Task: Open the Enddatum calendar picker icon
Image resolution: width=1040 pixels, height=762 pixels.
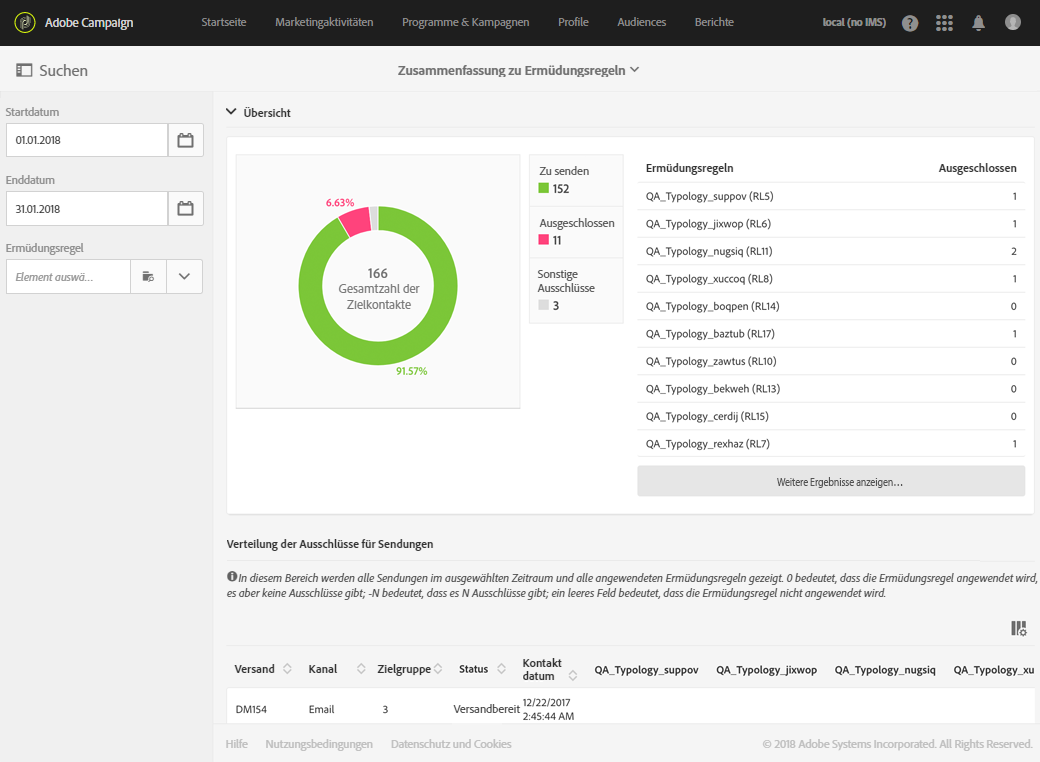Action: pyautogui.click(x=186, y=208)
